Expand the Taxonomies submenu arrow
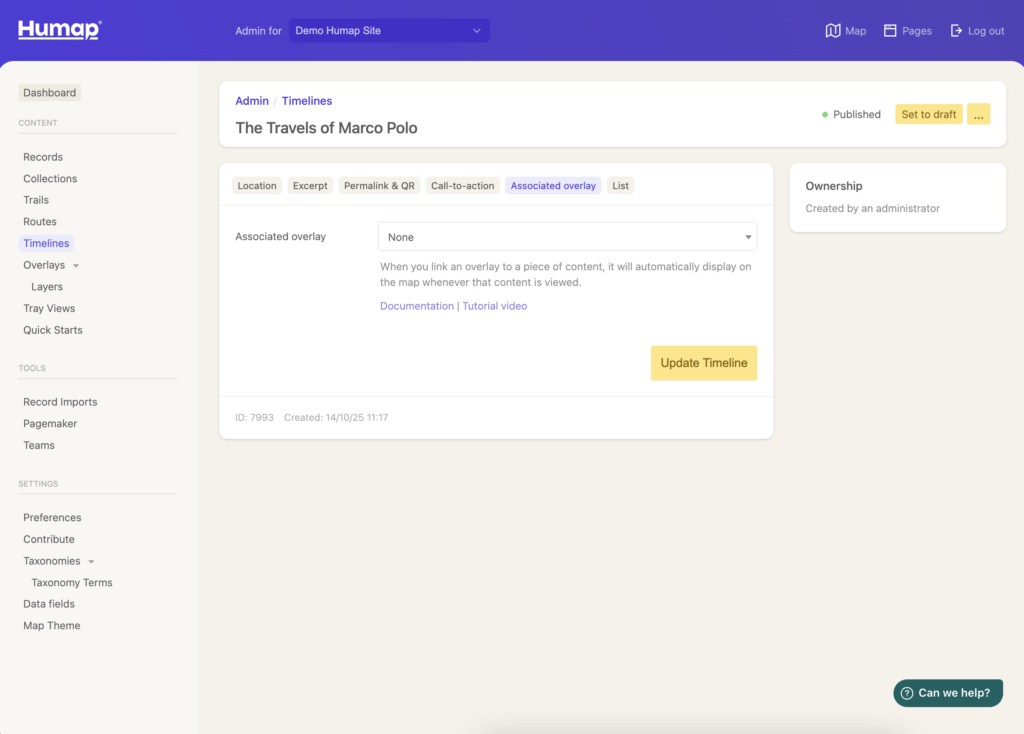Image resolution: width=1024 pixels, height=734 pixels. [x=92, y=562]
